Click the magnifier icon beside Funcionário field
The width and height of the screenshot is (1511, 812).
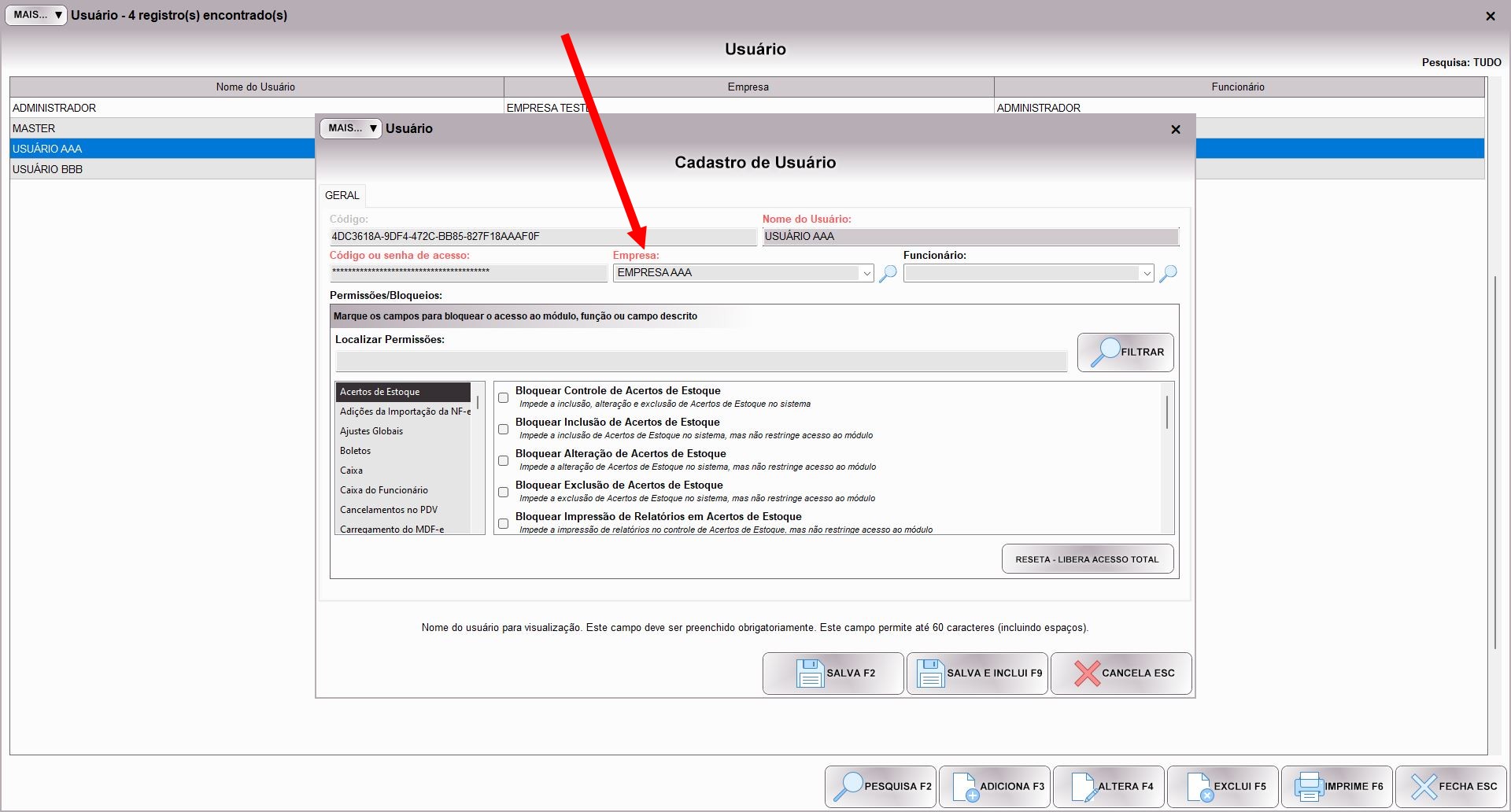[x=1169, y=273]
